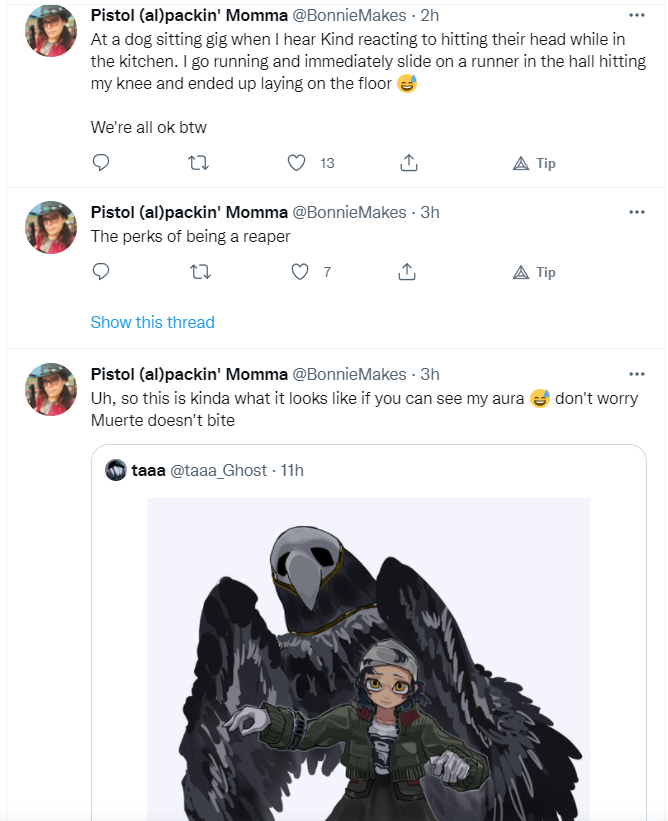The image size is (668, 821).
Task: View the crow and girl artwork image
Action: 368,659
